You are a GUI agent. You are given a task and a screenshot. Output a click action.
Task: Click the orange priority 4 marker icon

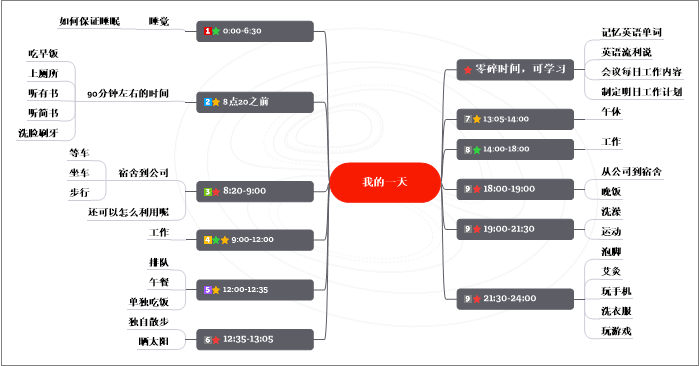click(208, 240)
